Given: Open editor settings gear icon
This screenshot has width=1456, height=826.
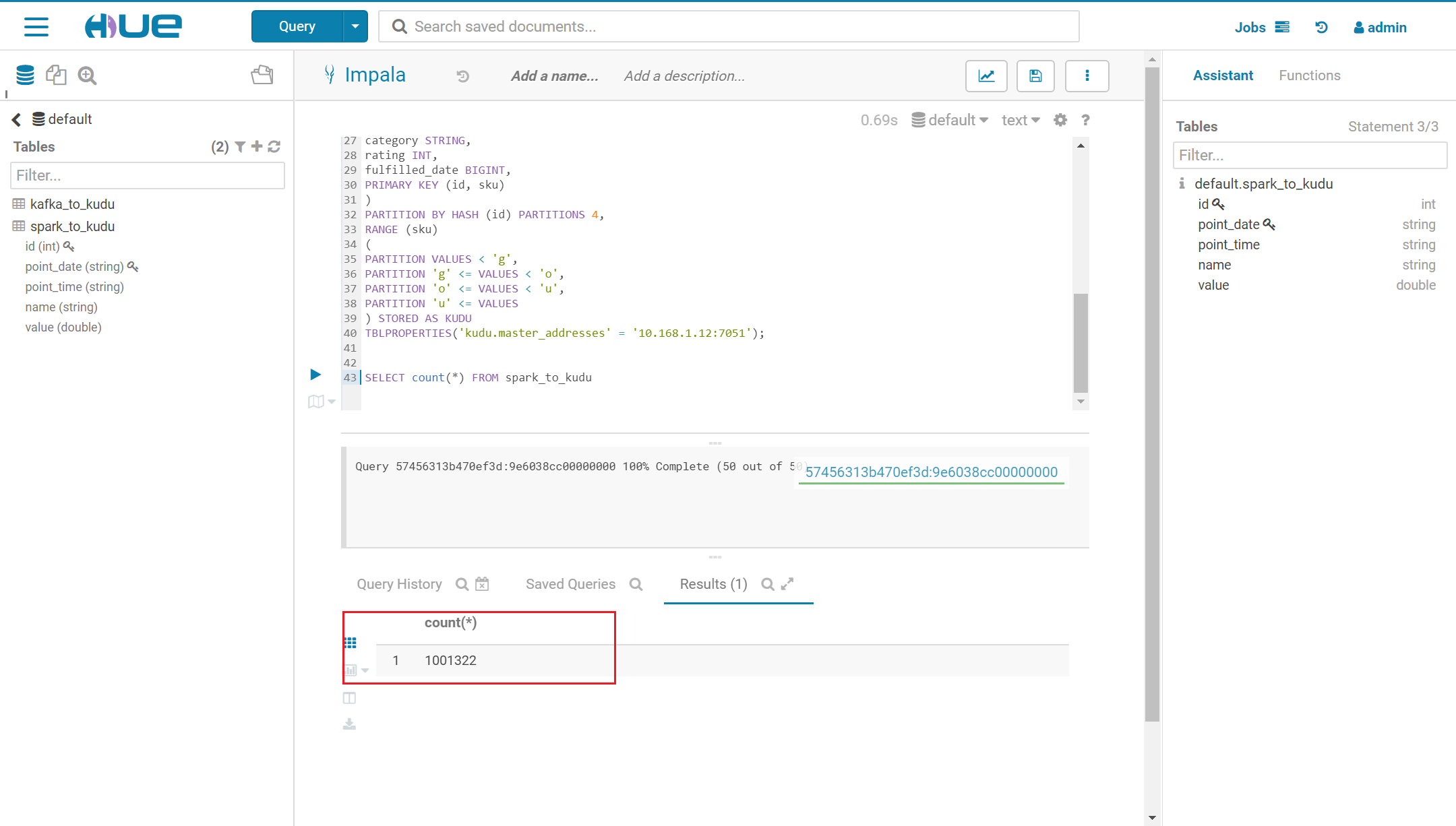Looking at the screenshot, I should (1060, 120).
